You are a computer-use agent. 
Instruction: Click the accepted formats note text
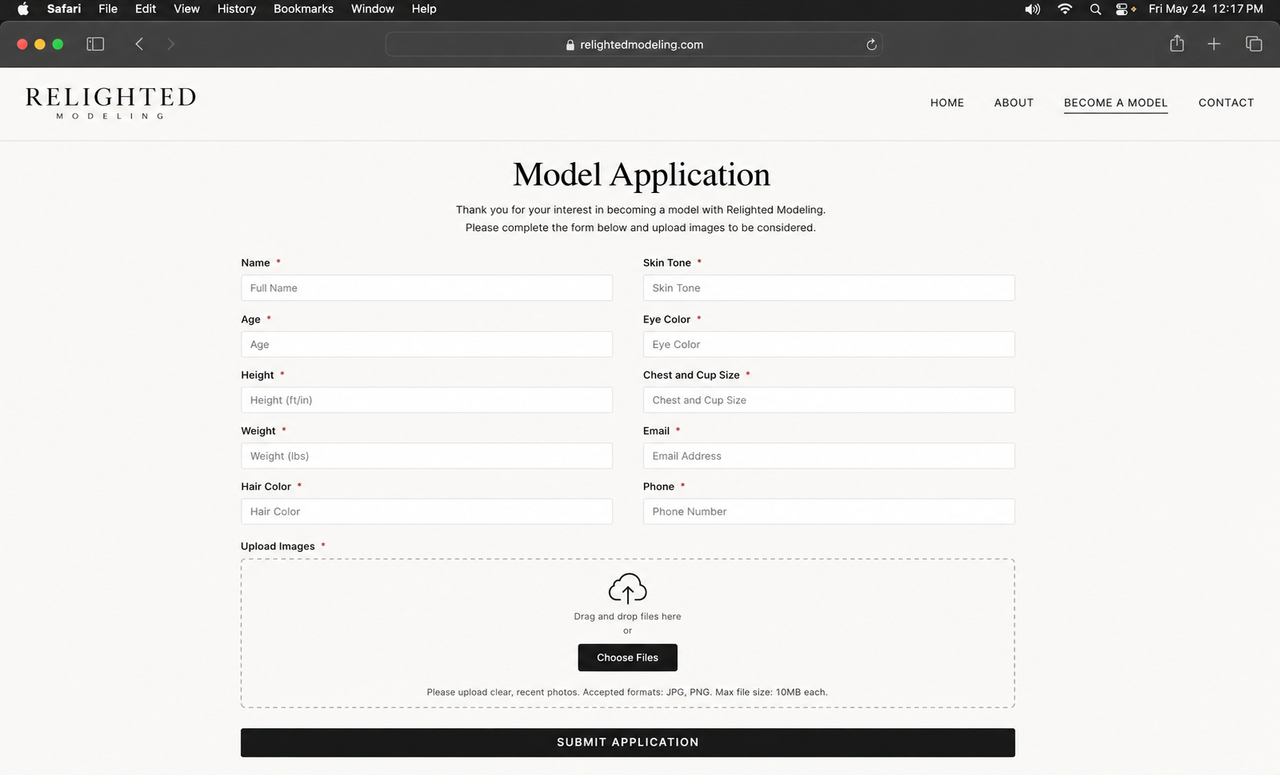click(627, 692)
